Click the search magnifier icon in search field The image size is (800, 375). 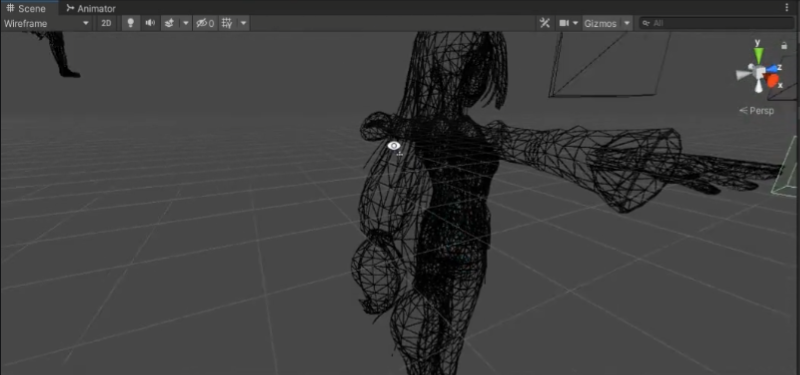646,23
